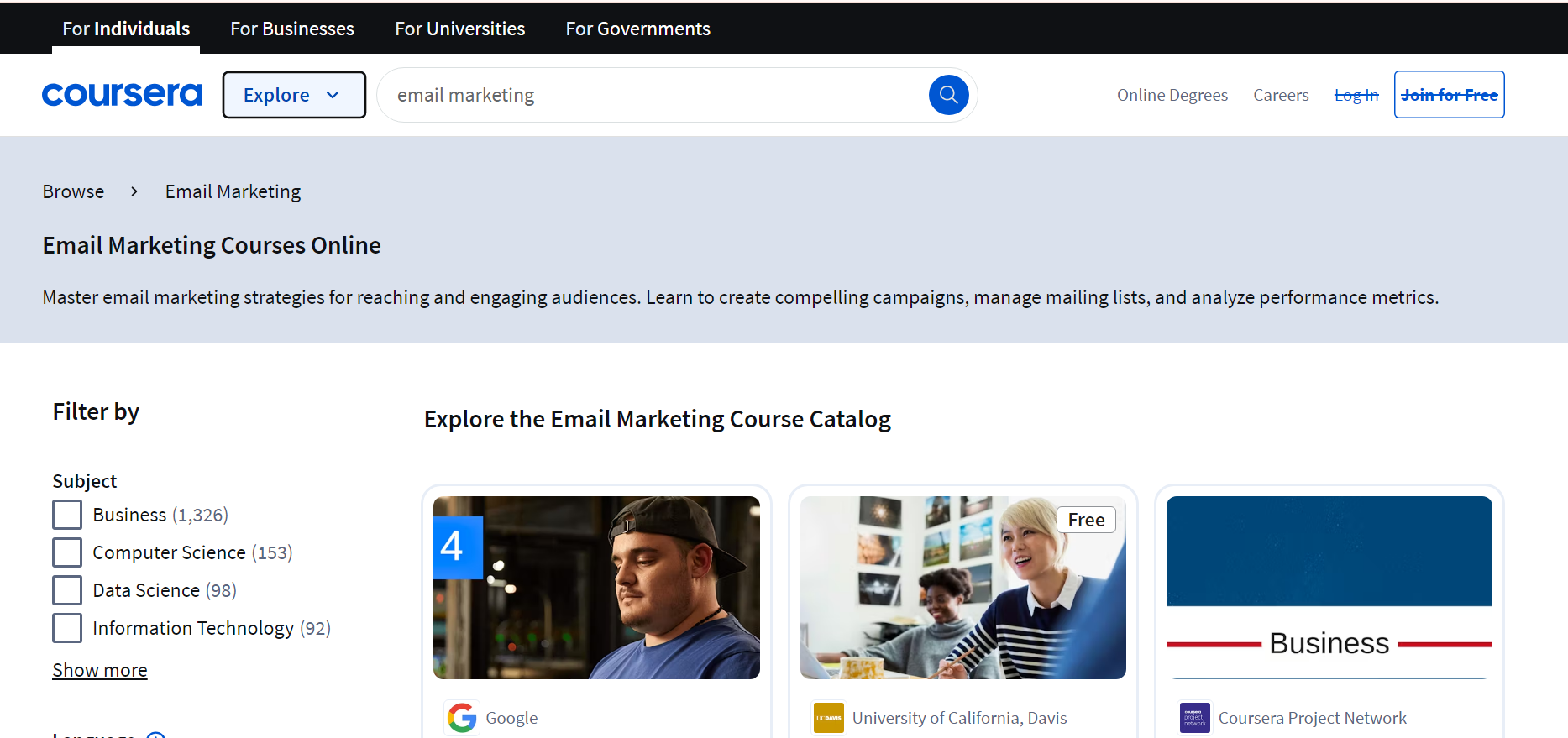
Task: Click University of California, Davis provider text
Action: point(960,718)
